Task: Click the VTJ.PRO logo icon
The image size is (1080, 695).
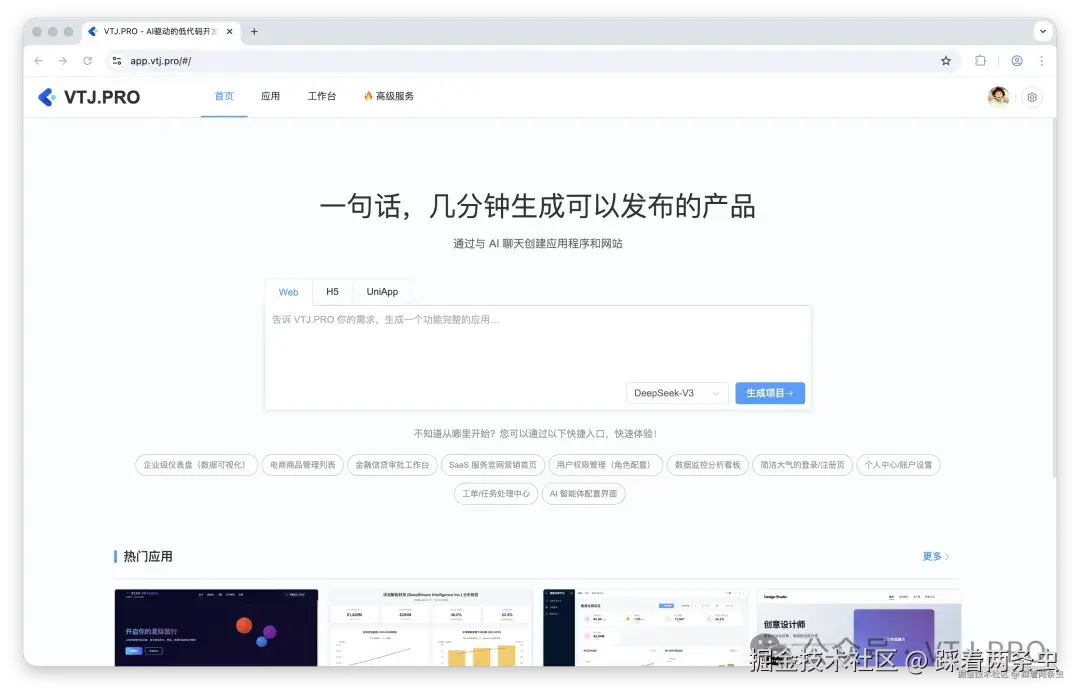Action: point(46,96)
